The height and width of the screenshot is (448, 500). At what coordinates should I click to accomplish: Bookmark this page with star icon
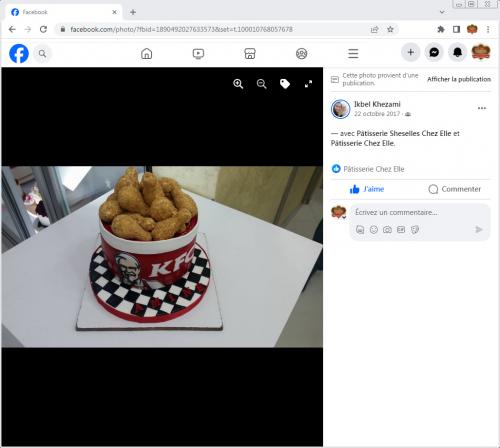(390, 30)
